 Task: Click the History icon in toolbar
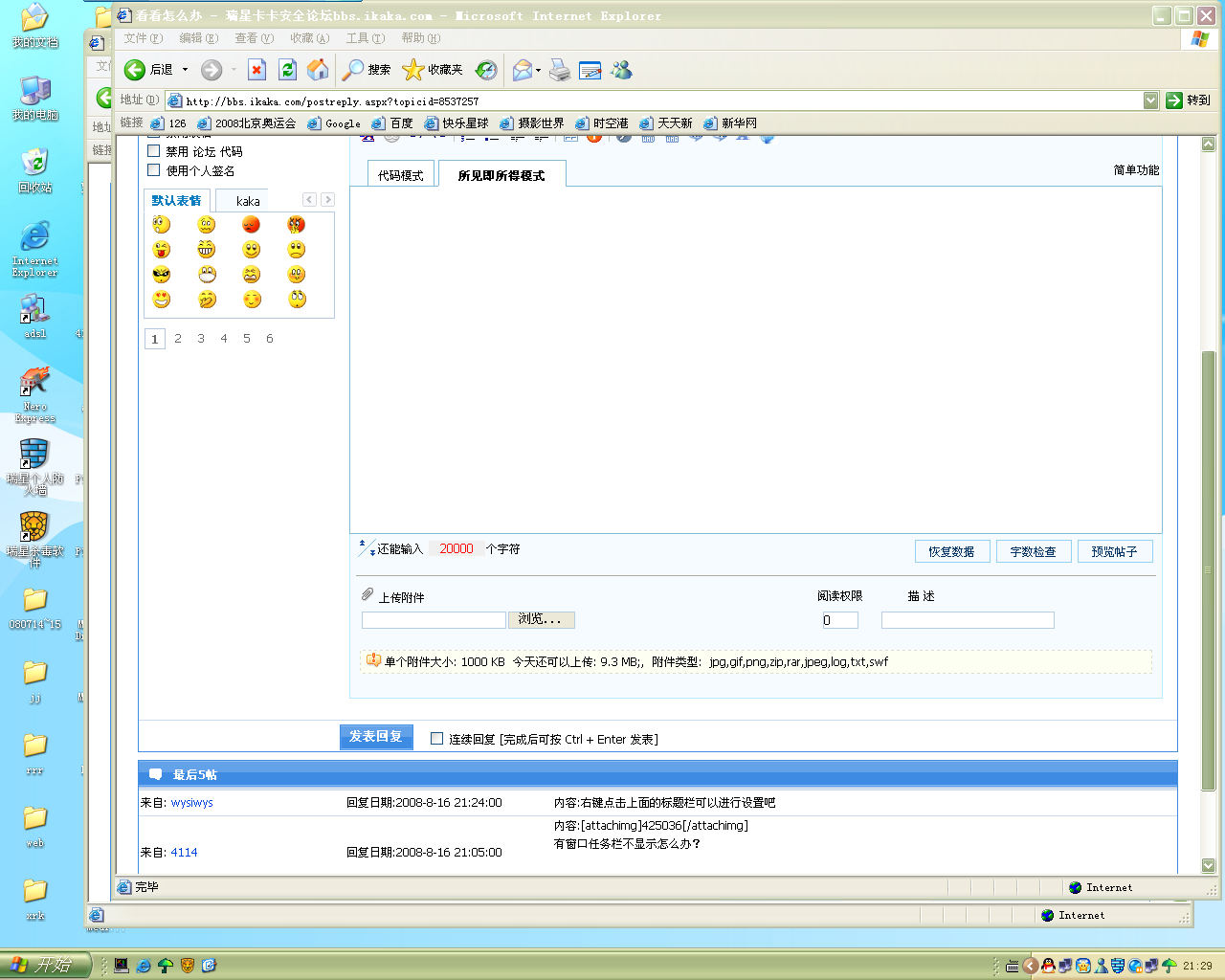pos(486,70)
